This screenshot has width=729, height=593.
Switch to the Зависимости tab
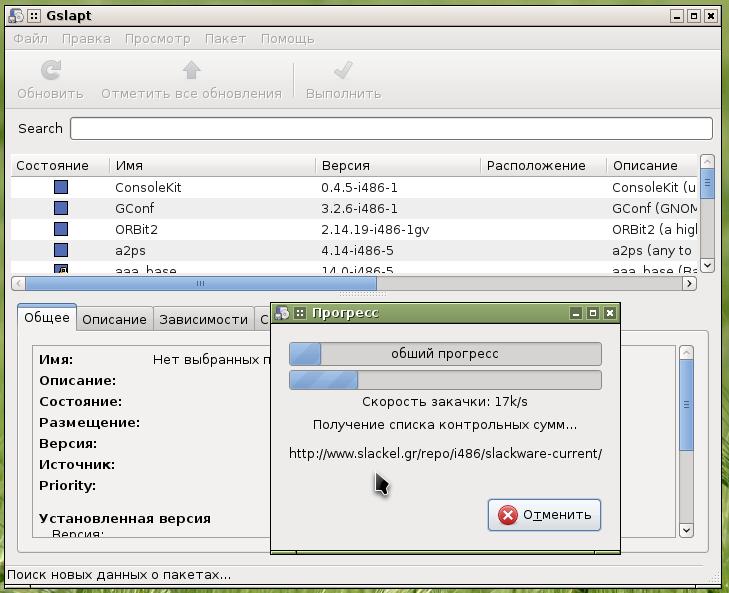click(204, 320)
